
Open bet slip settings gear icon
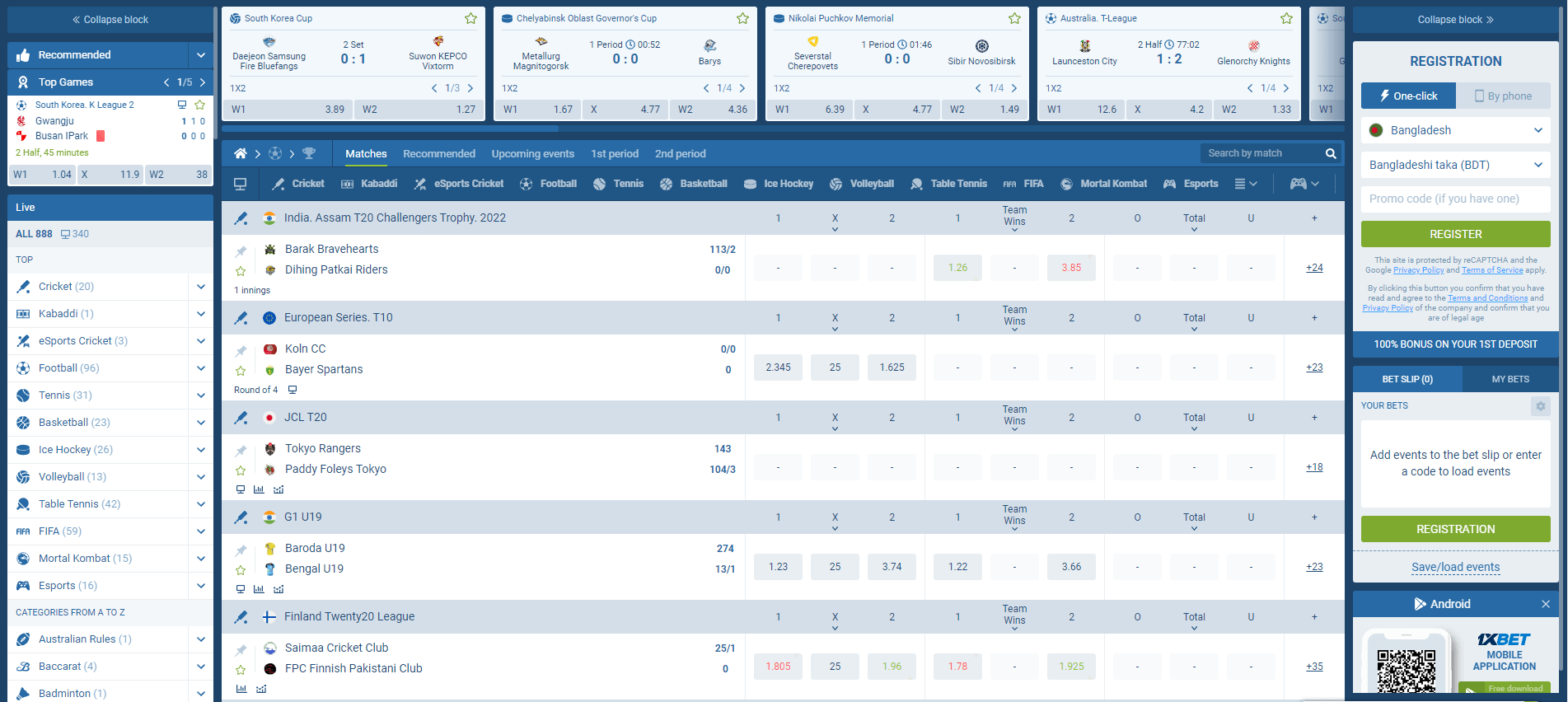[x=1540, y=406]
